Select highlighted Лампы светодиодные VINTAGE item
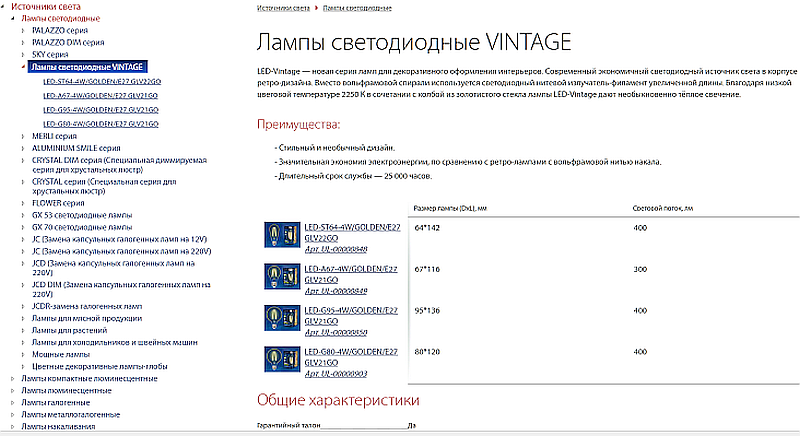800x436 pixels. [88, 67]
